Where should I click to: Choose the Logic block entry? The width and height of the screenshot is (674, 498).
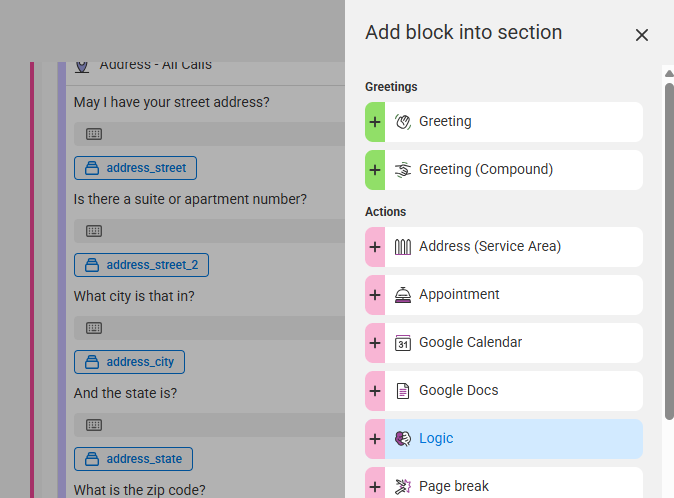[x=513, y=439]
